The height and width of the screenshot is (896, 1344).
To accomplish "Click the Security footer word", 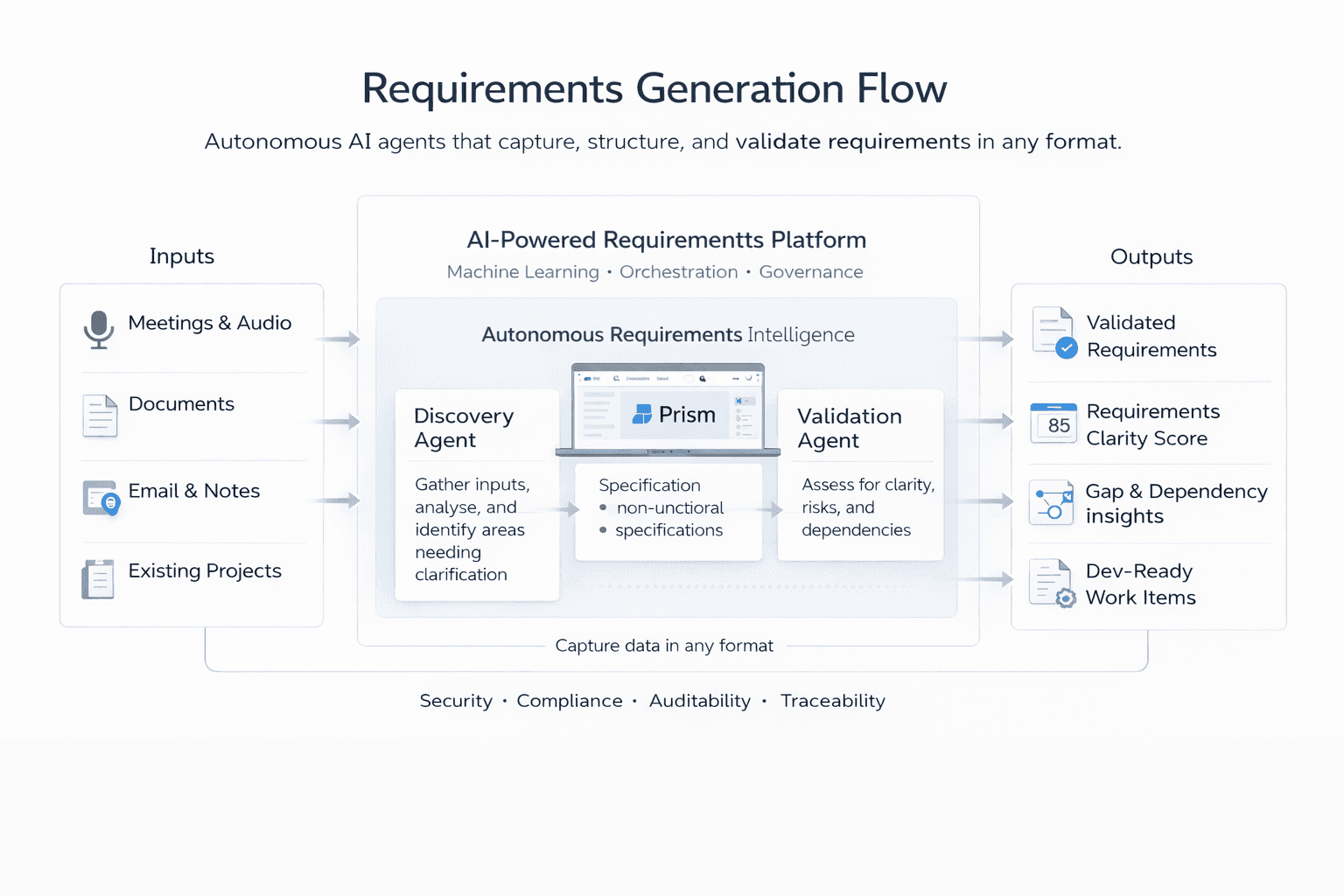I will click(456, 701).
